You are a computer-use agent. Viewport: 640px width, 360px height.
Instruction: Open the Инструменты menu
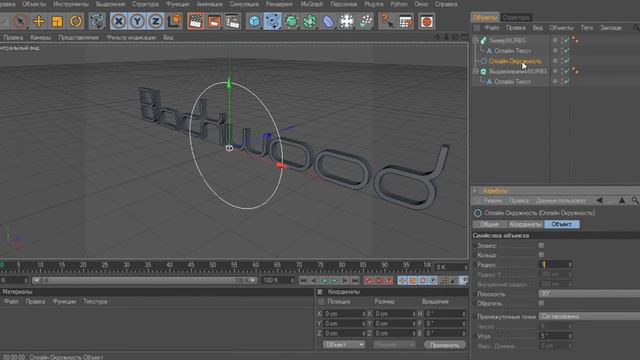tap(71, 4)
